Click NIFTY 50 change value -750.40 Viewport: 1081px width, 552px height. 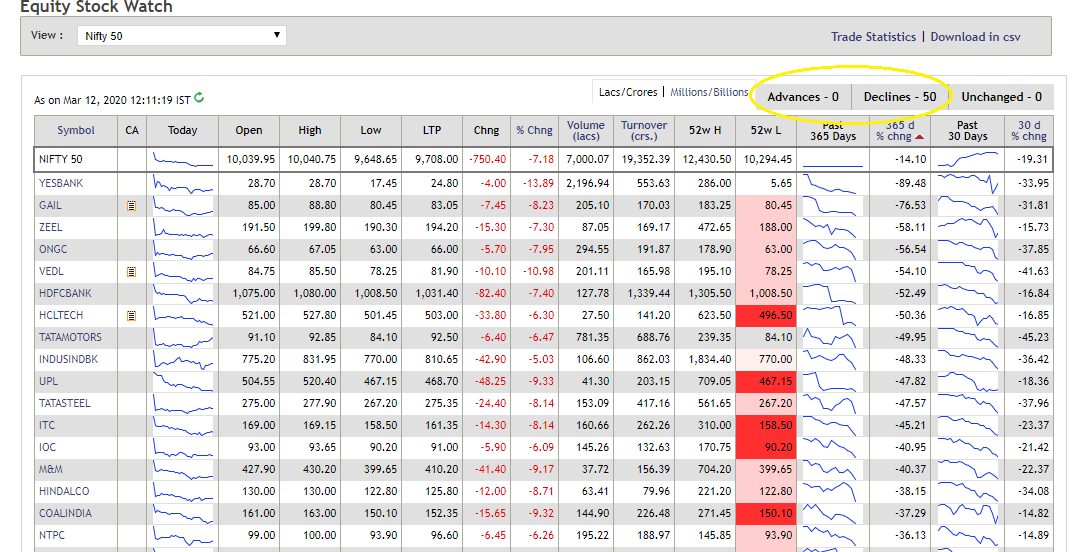click(487, 159)
